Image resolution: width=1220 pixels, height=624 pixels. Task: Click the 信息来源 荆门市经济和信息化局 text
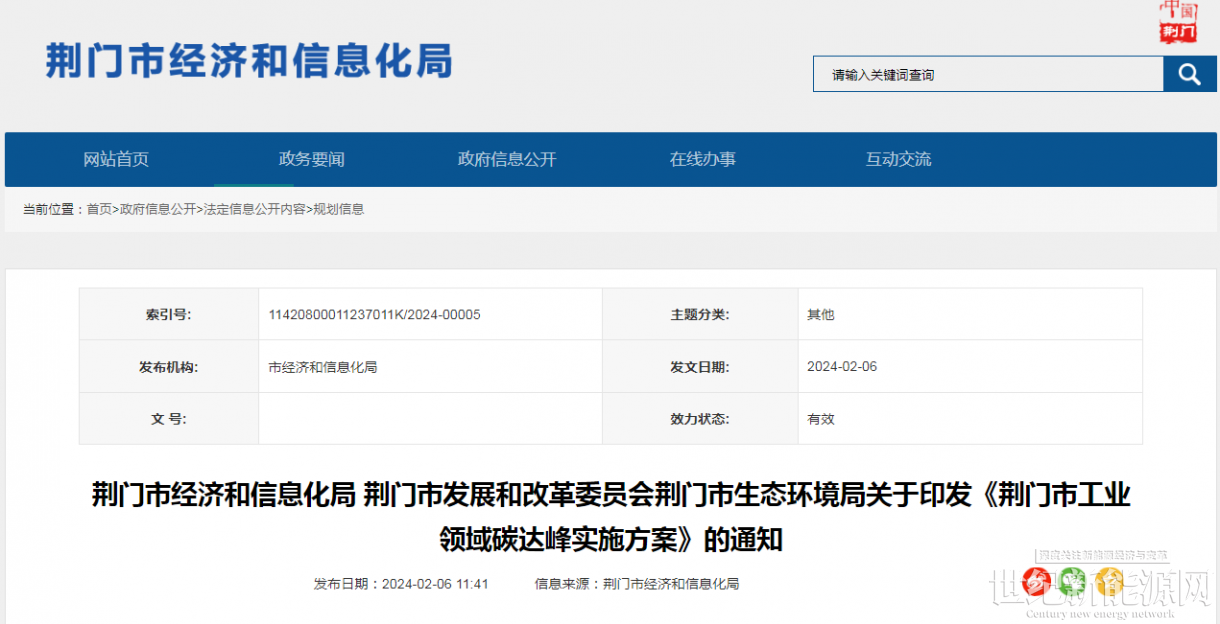point(637,584)
